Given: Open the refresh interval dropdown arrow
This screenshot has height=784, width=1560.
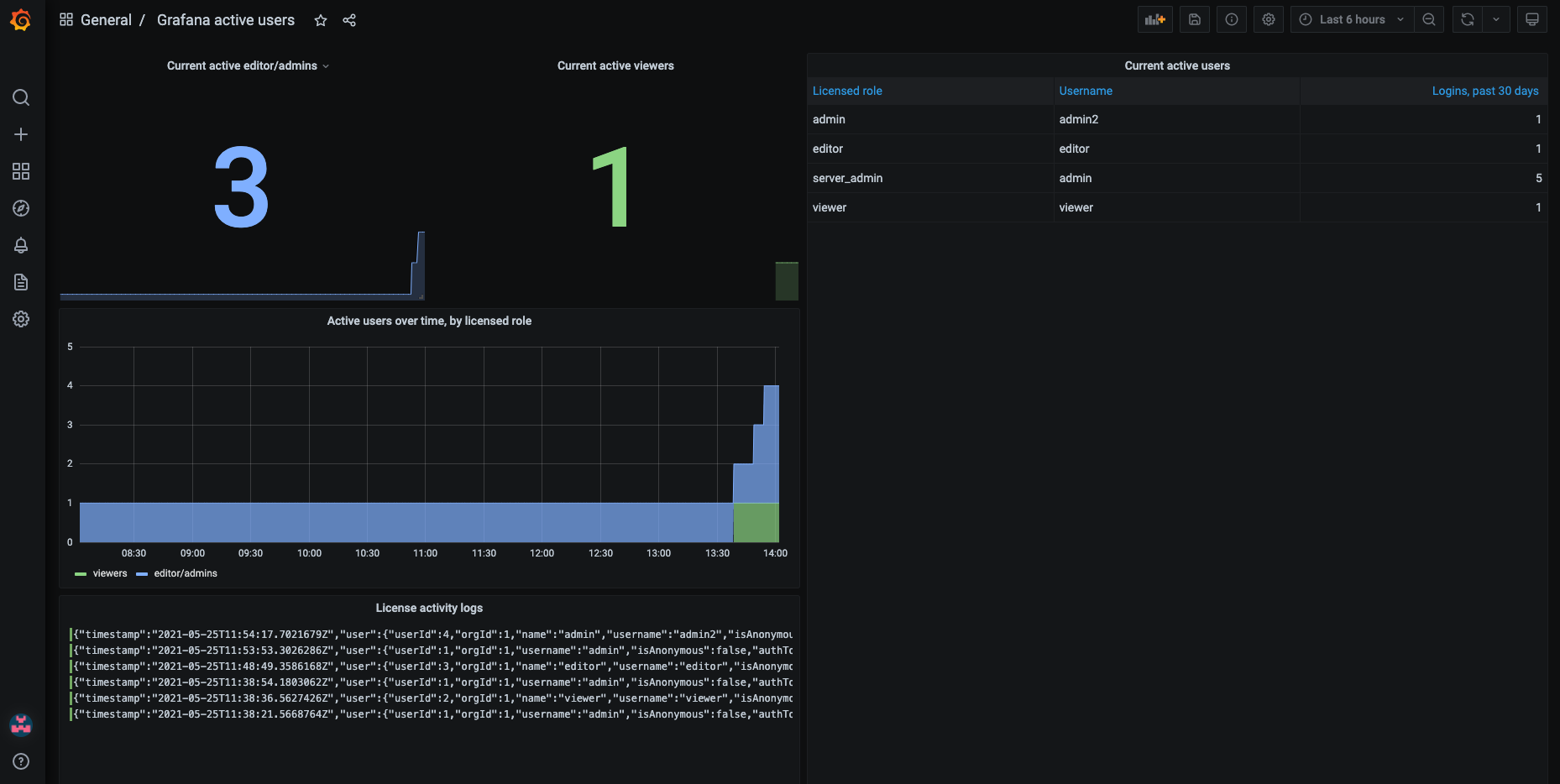Looking at the screenshot, I should 1496,19.
